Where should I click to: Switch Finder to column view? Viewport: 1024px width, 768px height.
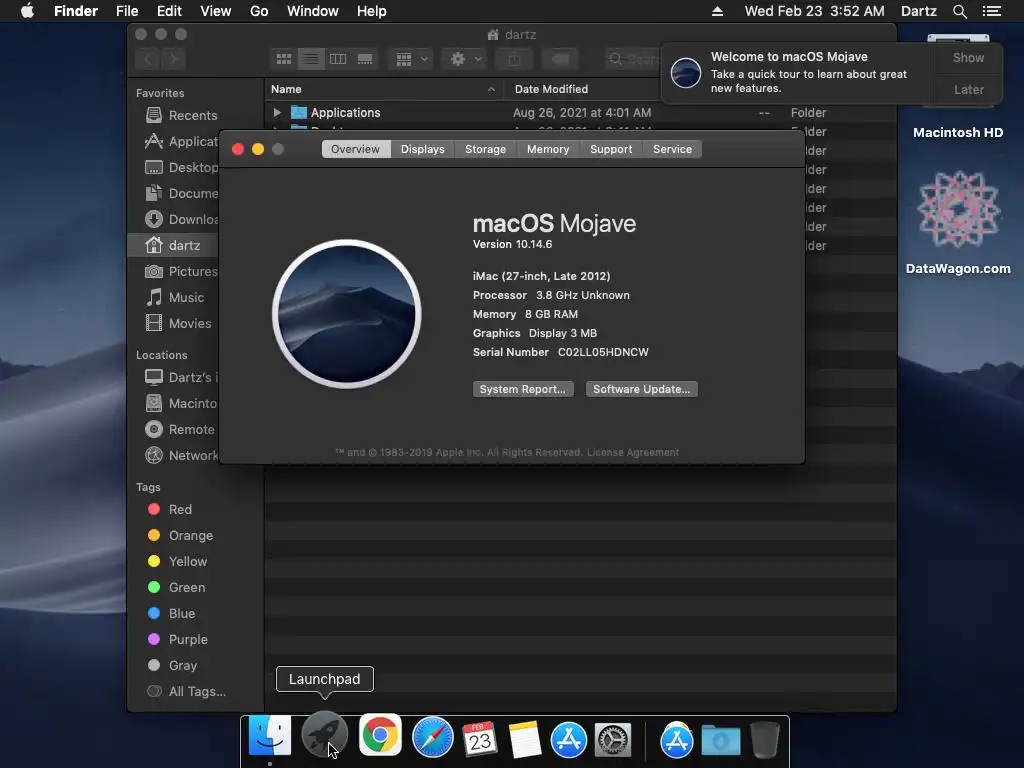(x=338, y=59)
